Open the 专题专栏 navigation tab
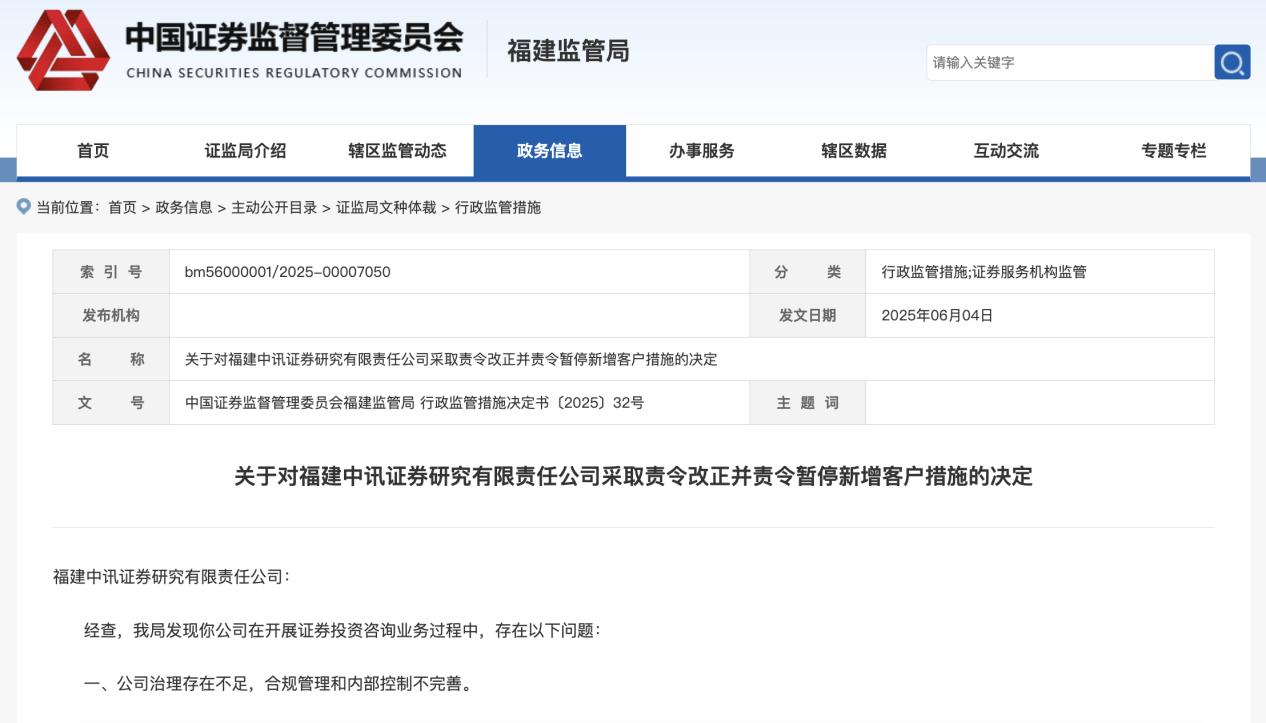The image size is (1266, 723). 1174,151
